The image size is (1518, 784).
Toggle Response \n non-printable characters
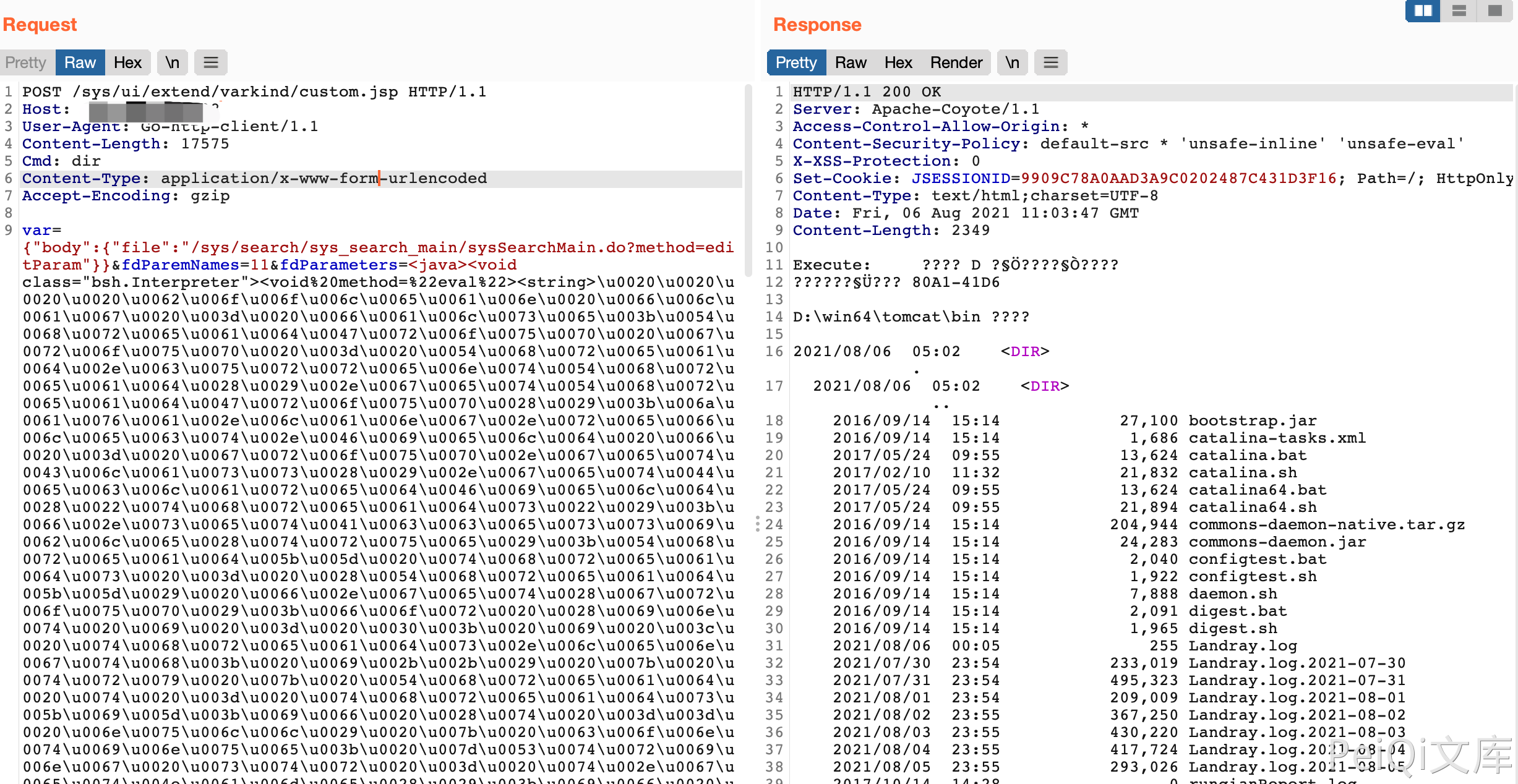[1012, 62]
